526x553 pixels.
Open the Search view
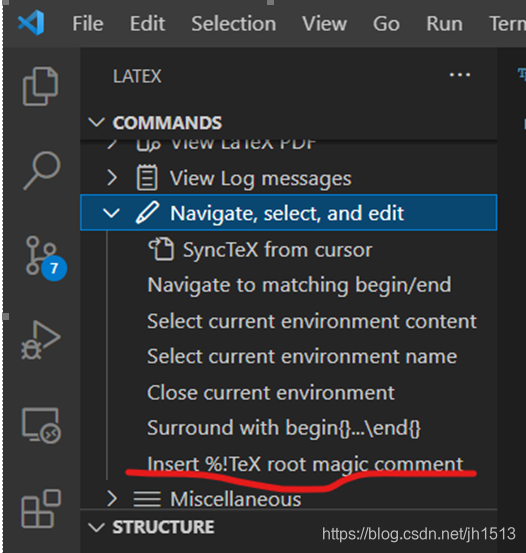coord(42,171)
